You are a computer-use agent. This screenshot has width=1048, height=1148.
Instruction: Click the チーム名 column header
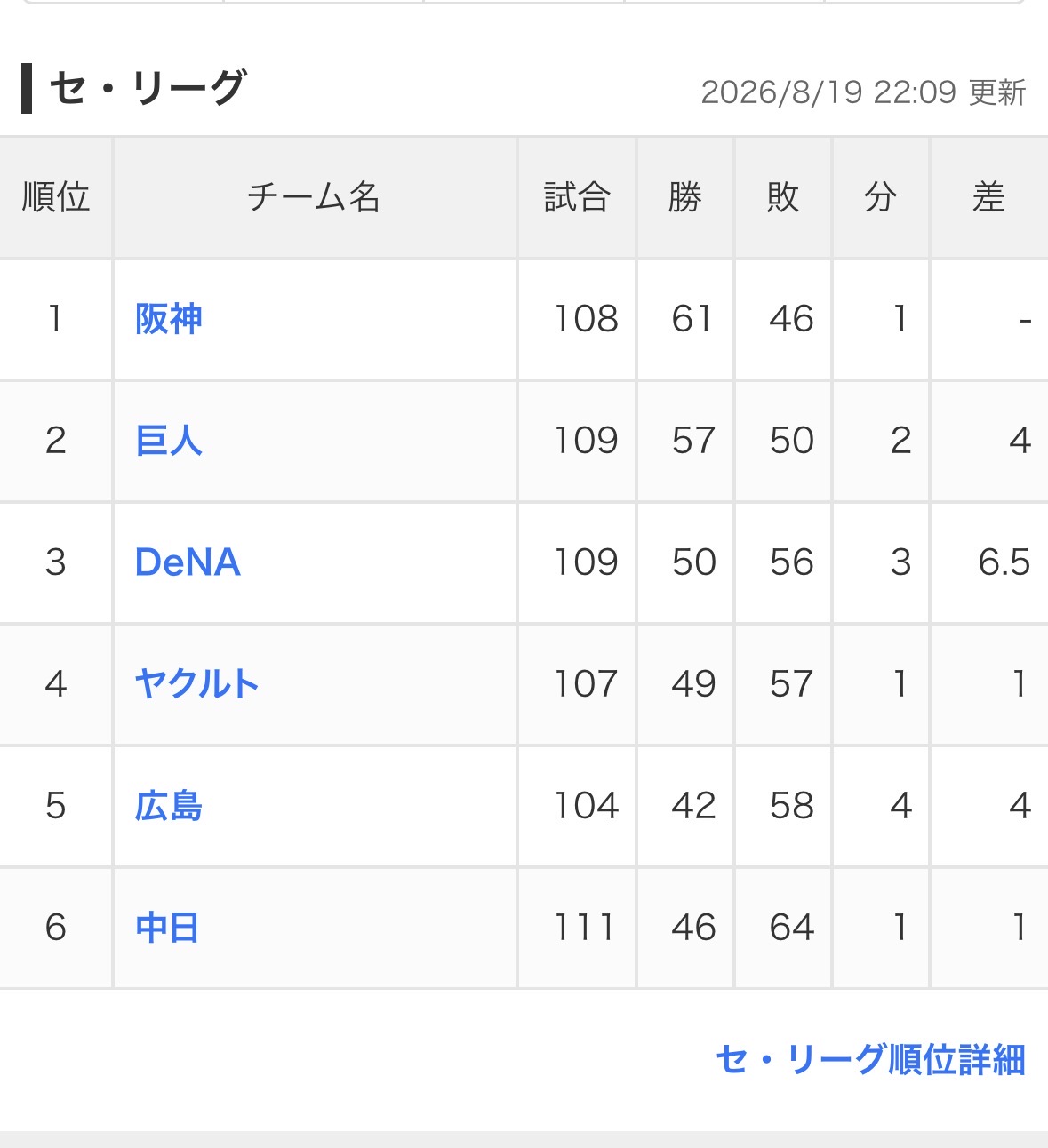click(315, 197)
